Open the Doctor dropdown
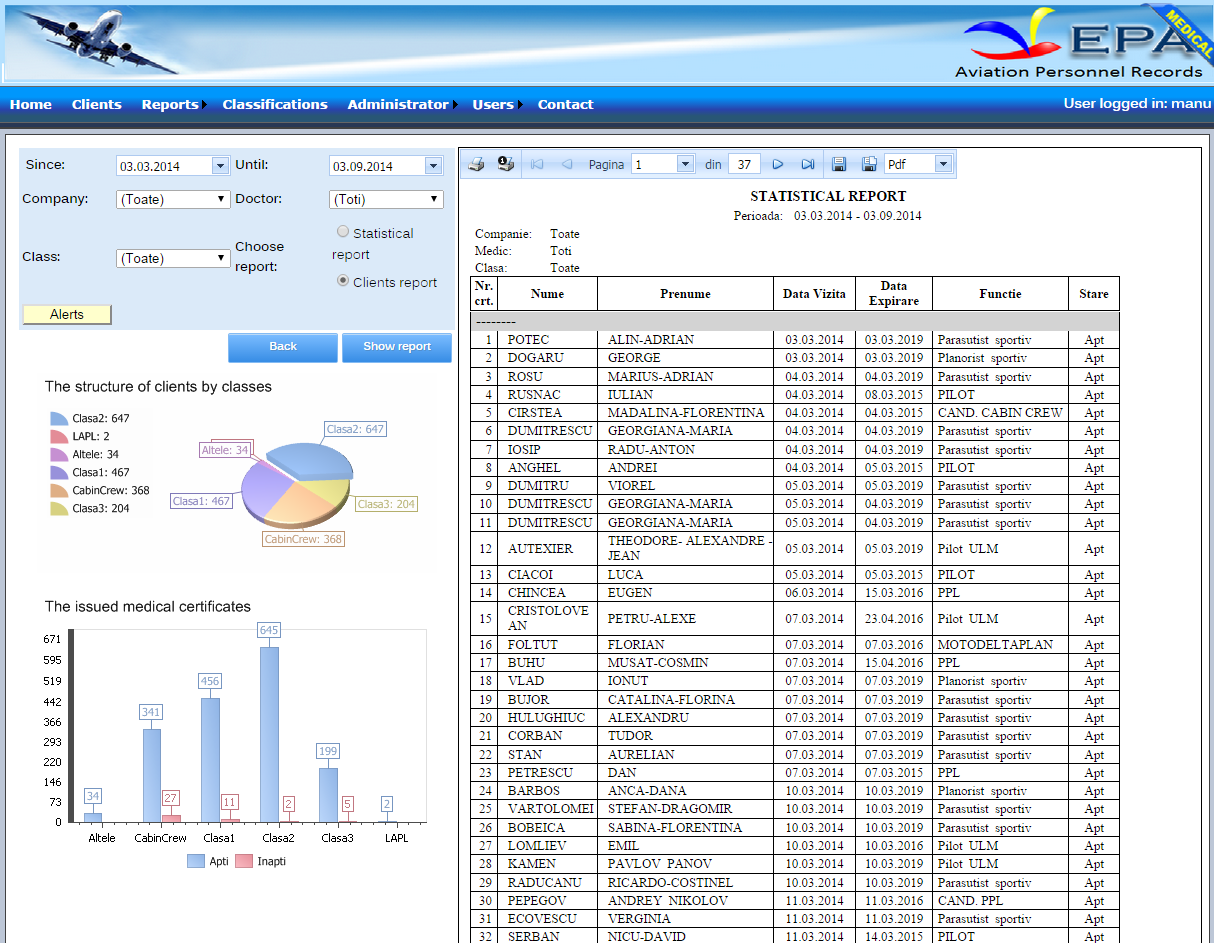Viewport: 1214px width, 943px height. click(386, 199)
